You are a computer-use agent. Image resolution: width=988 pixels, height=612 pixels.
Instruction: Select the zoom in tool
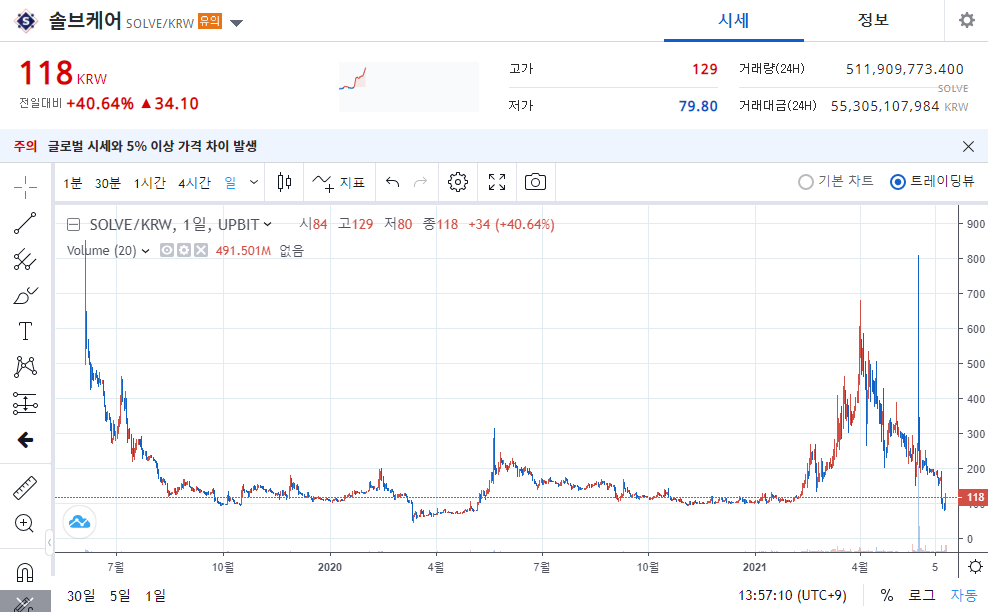25,523
